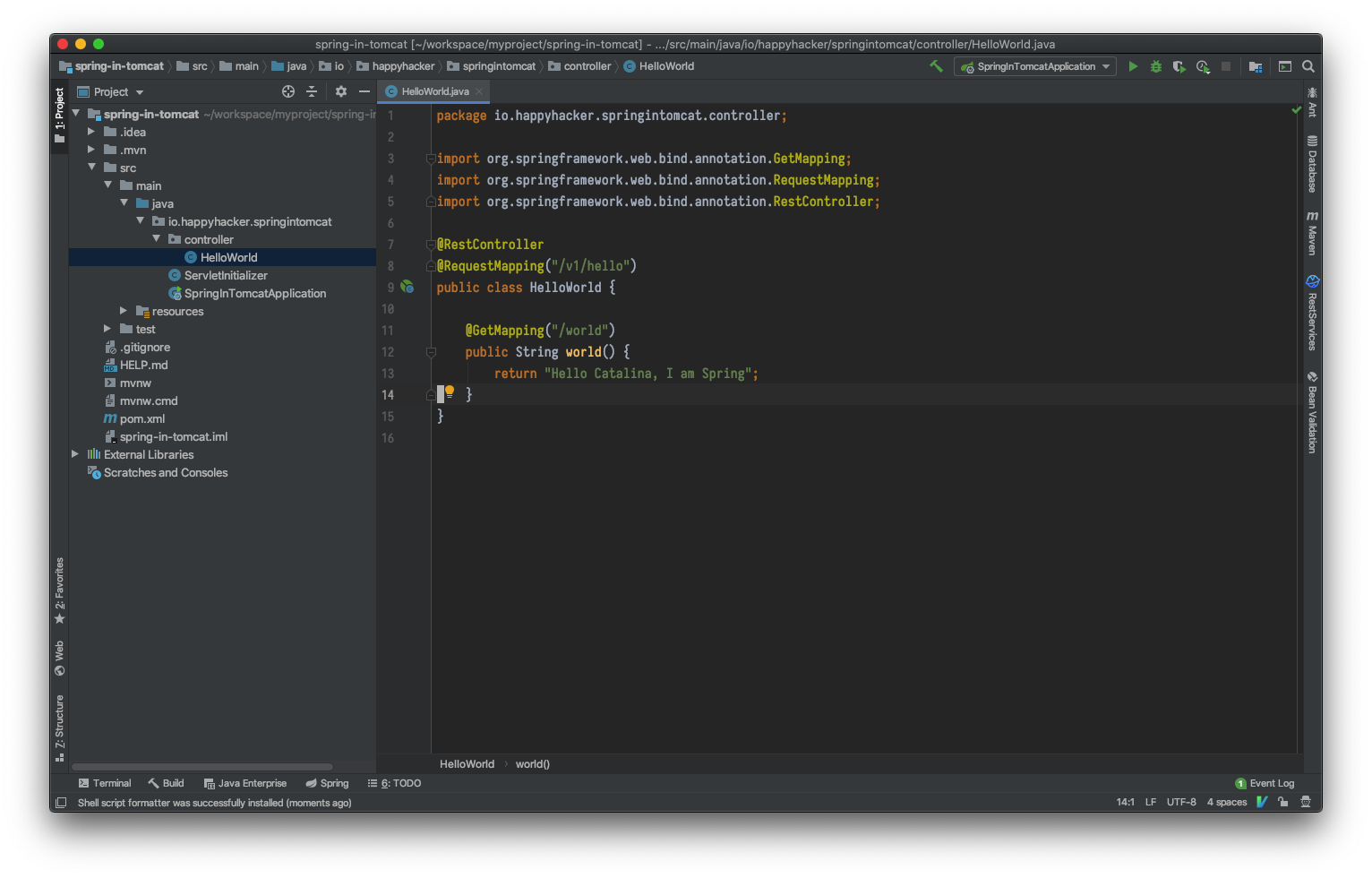The image size is (1372, 878).
Task: Click the green inspection checkmark in editor
Action: (1296, 109)
